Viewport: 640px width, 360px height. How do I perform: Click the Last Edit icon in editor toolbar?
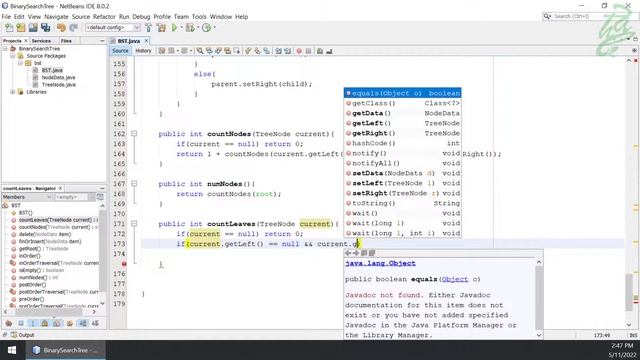click(162, 51)
